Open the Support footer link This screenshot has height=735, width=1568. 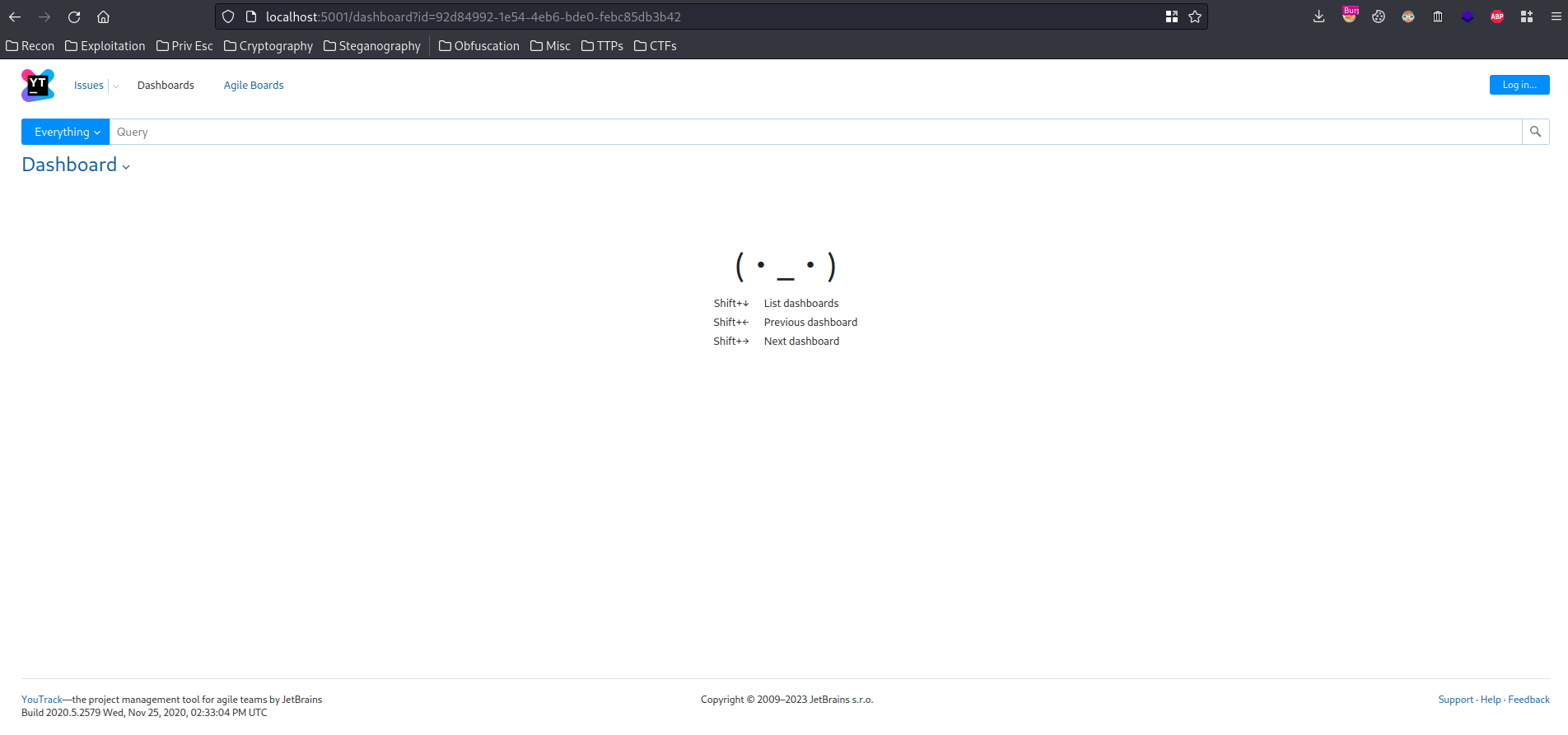[x=1455, y=700]
